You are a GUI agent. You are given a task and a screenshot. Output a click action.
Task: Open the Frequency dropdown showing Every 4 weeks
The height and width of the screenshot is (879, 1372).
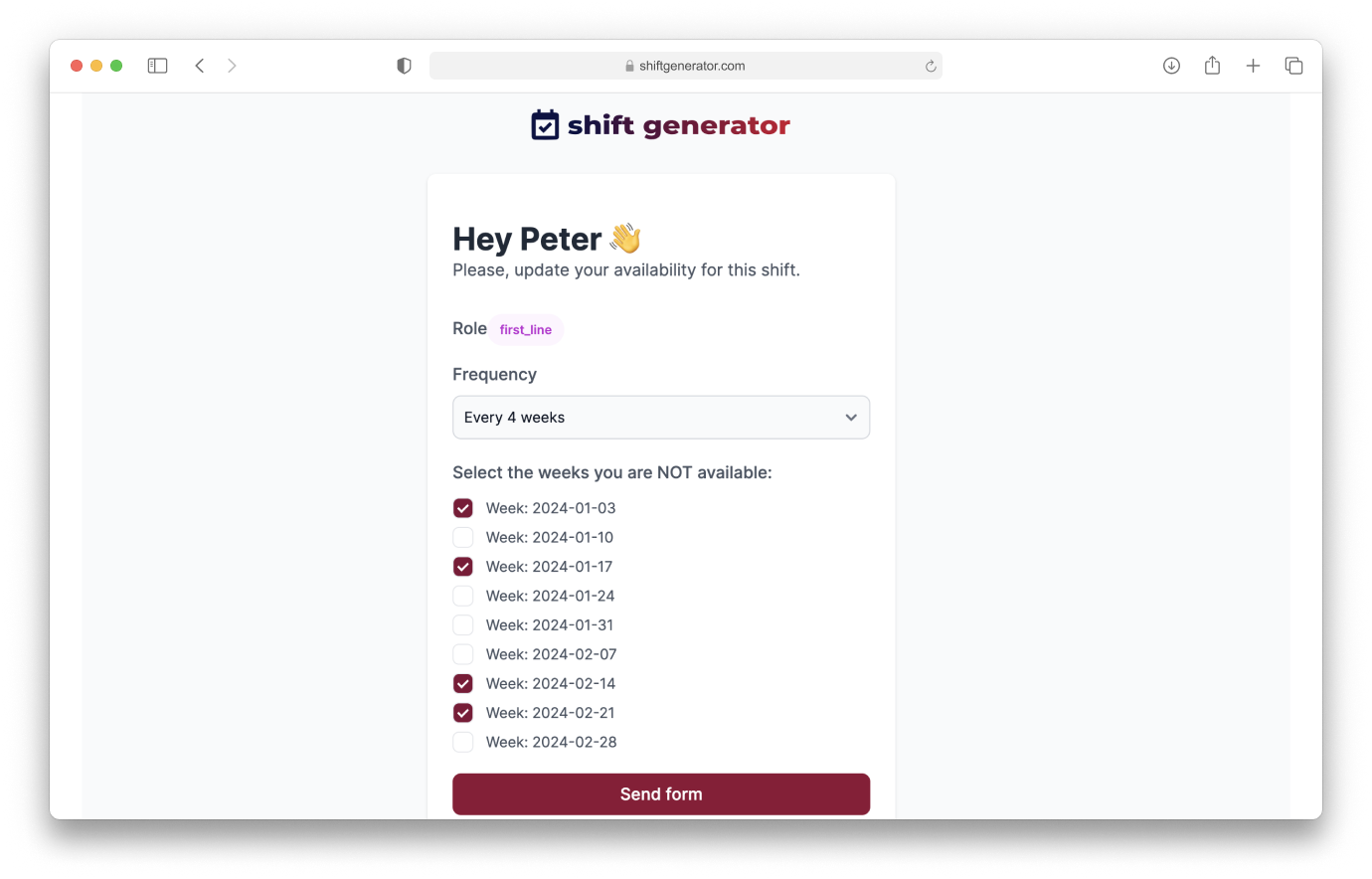pyautogui.click(x=661, y=418)
